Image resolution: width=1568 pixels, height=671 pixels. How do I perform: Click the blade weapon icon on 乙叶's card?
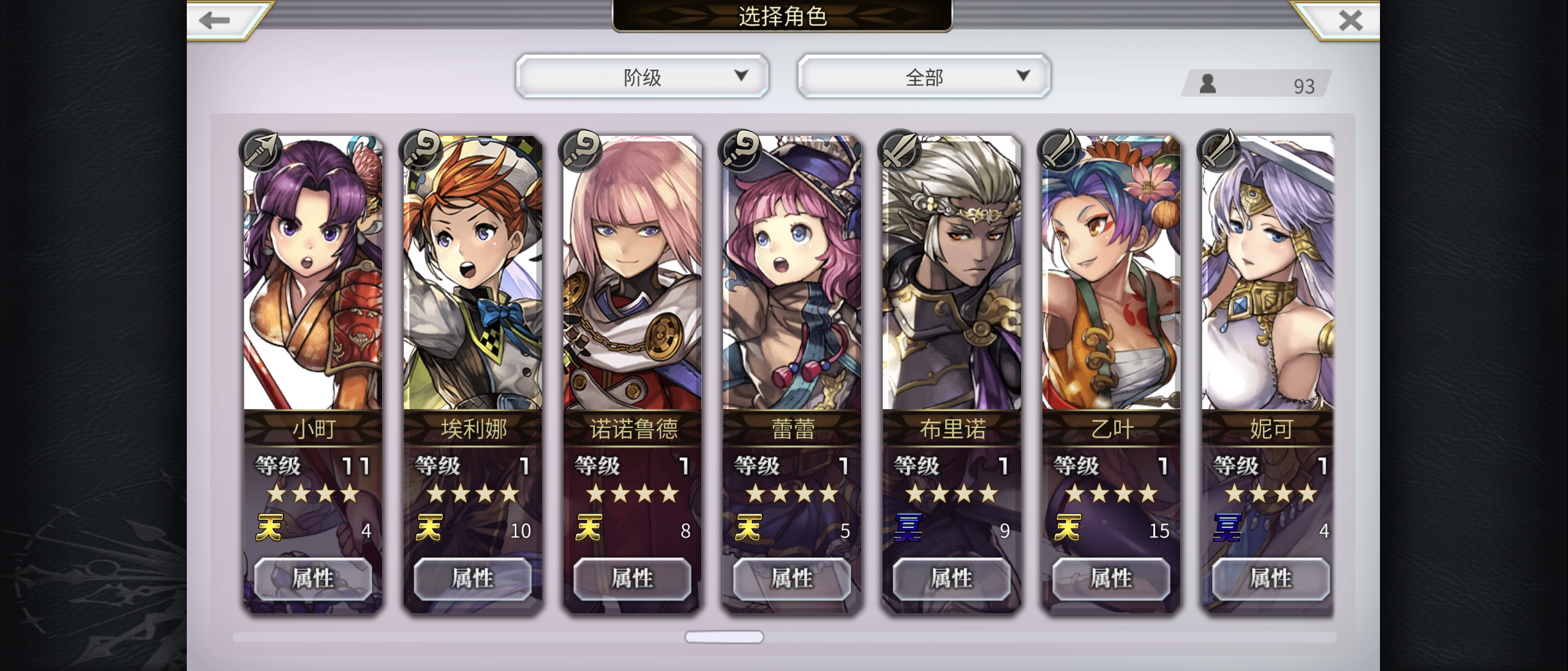(x=1060, y=150)
